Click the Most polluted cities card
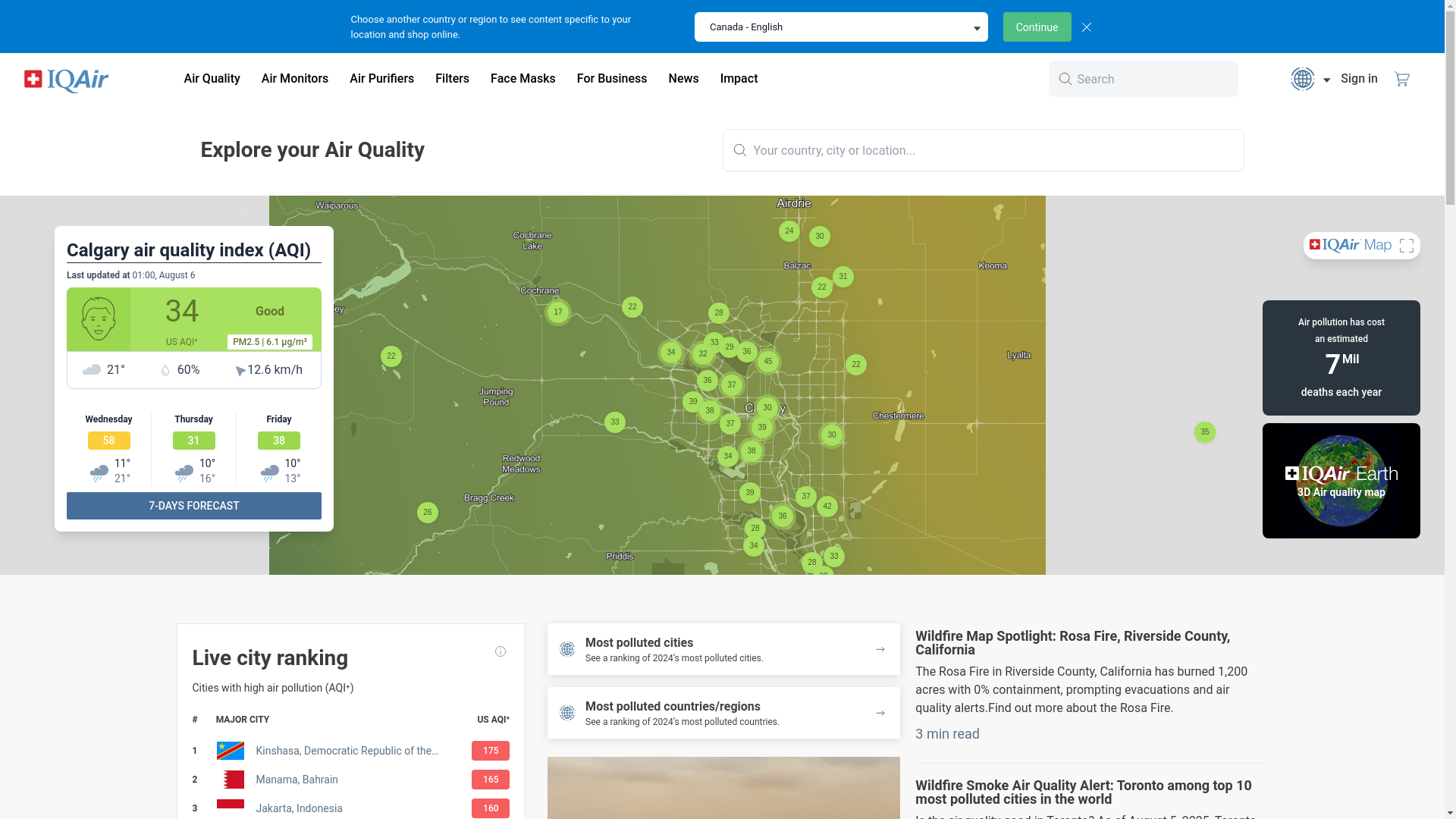Image resolution: width=1456 pixels, height=819 pixels. tap(723, 649)
